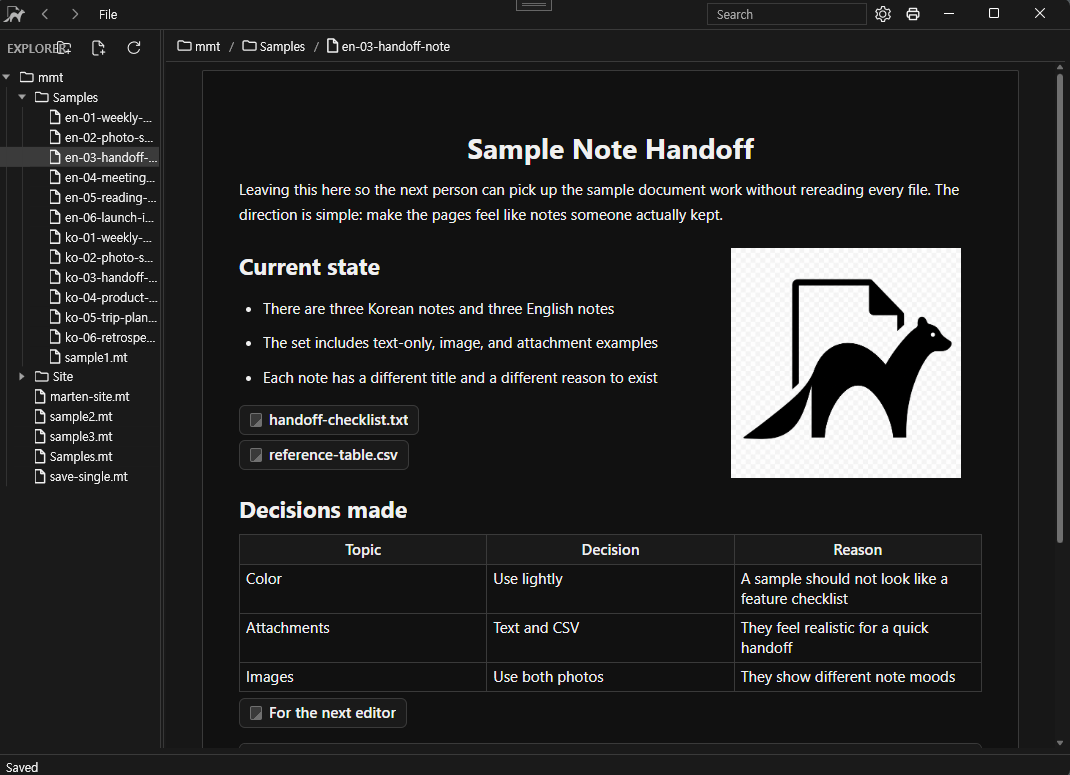This screenshot has width=1070, height=775.
Task: Click the print icon
Action: pyautogui.click(x=913, y=14)
